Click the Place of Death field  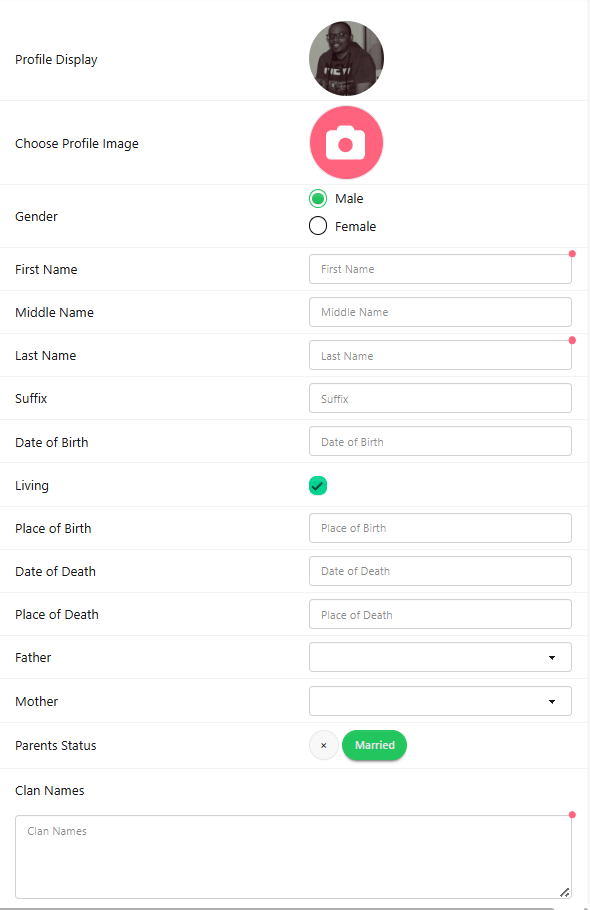(x=440, y=614)
